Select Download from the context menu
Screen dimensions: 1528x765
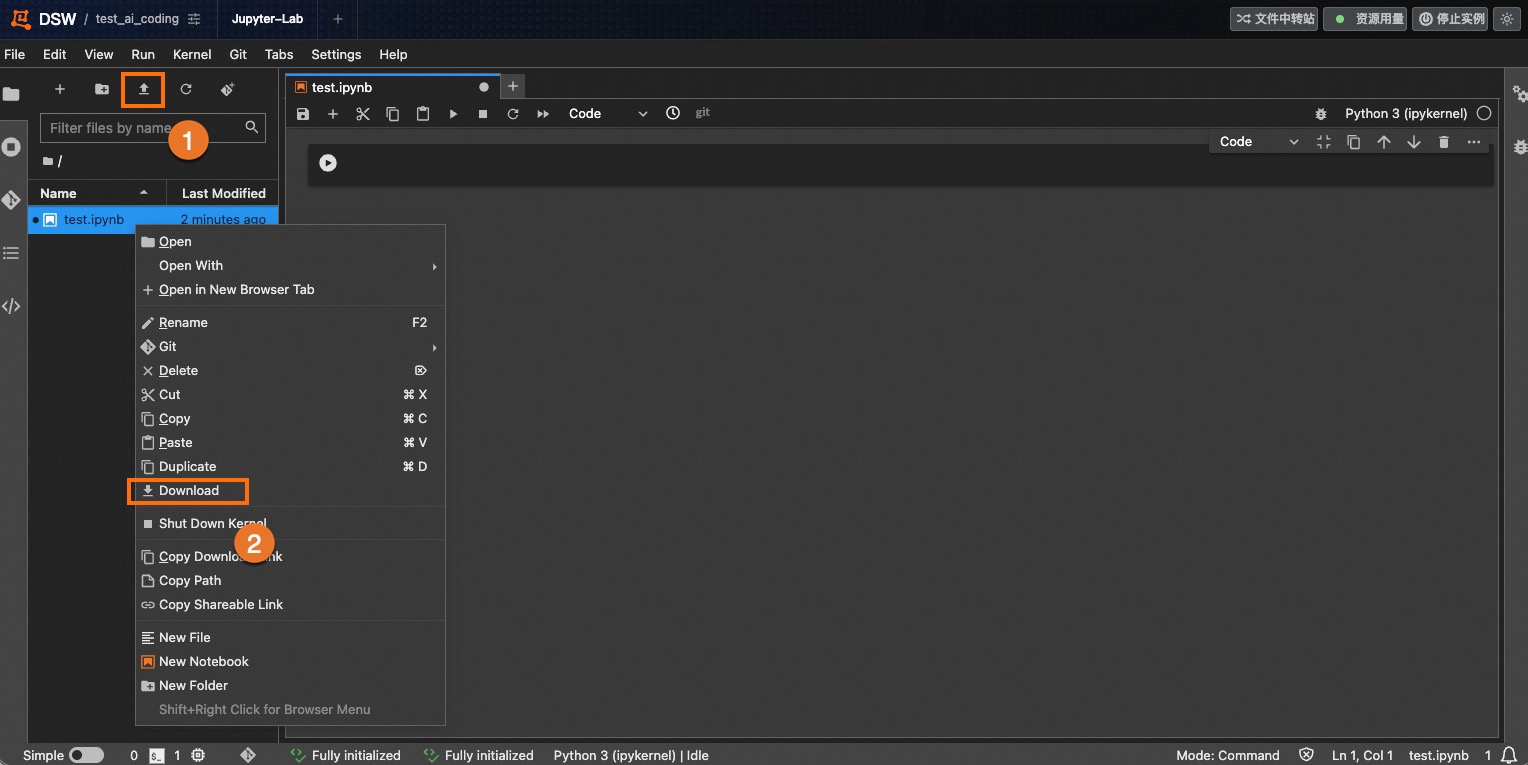click(x=290, y=491)
